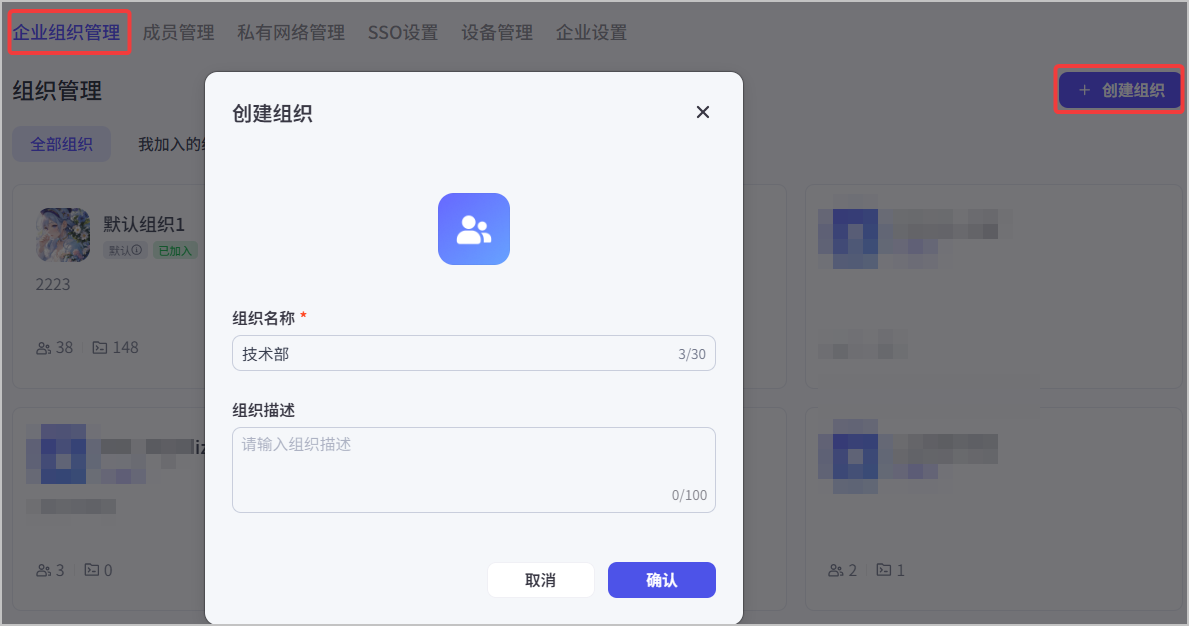Click the project icon beside count 148
1189x626 pixels.
pos(100,348)
